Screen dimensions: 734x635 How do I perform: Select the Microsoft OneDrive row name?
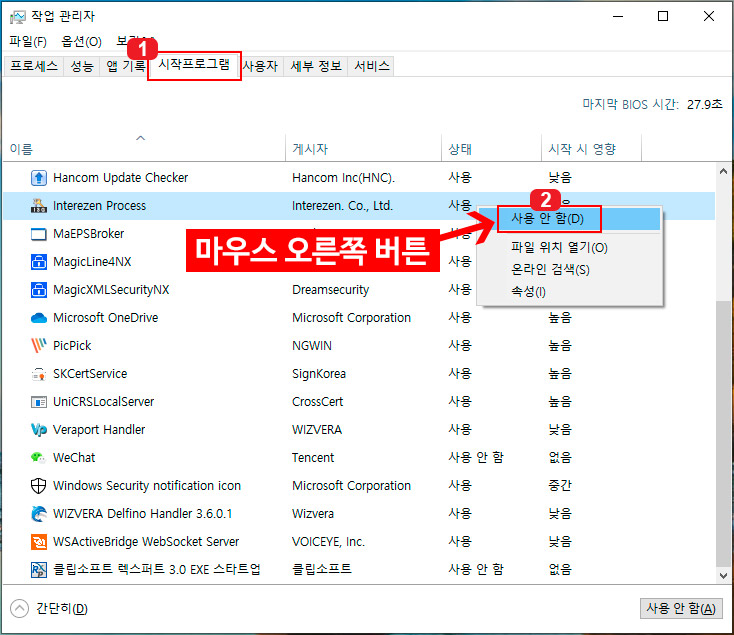pos(105,318)
